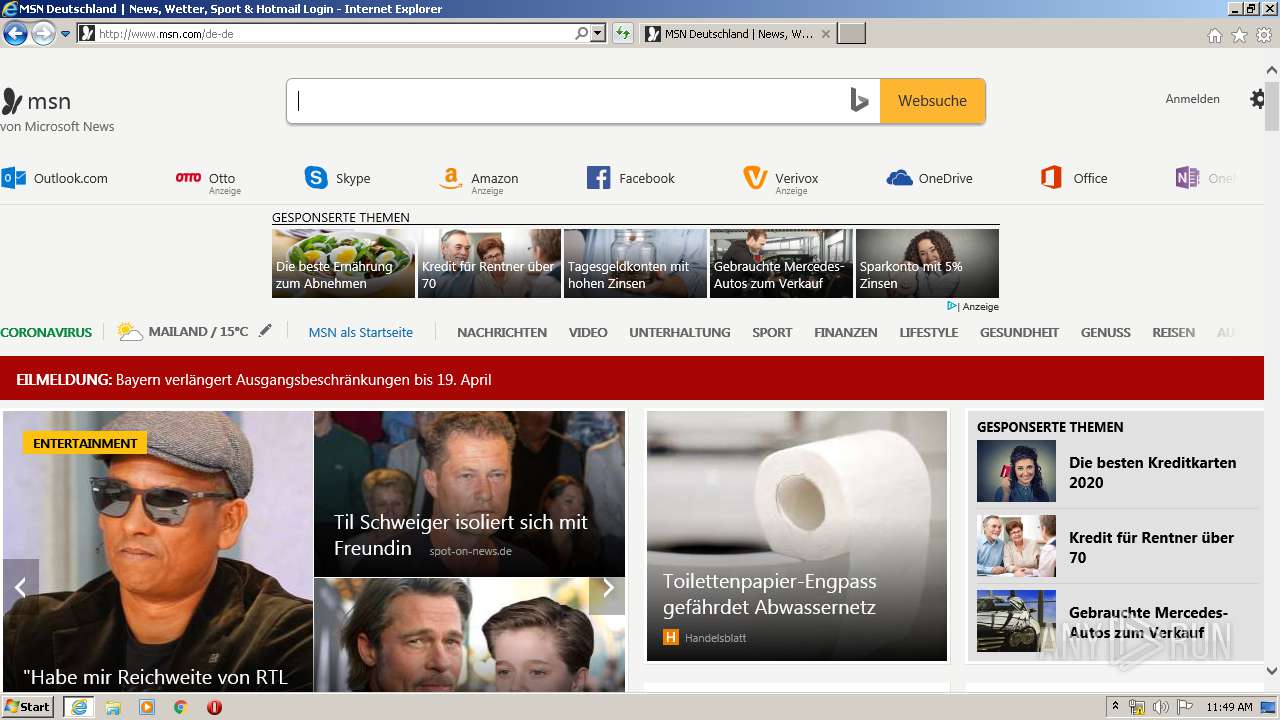This screenshot has height=720, width=1280.
Task: Show hidden system tray icons
Action: 1115,707
